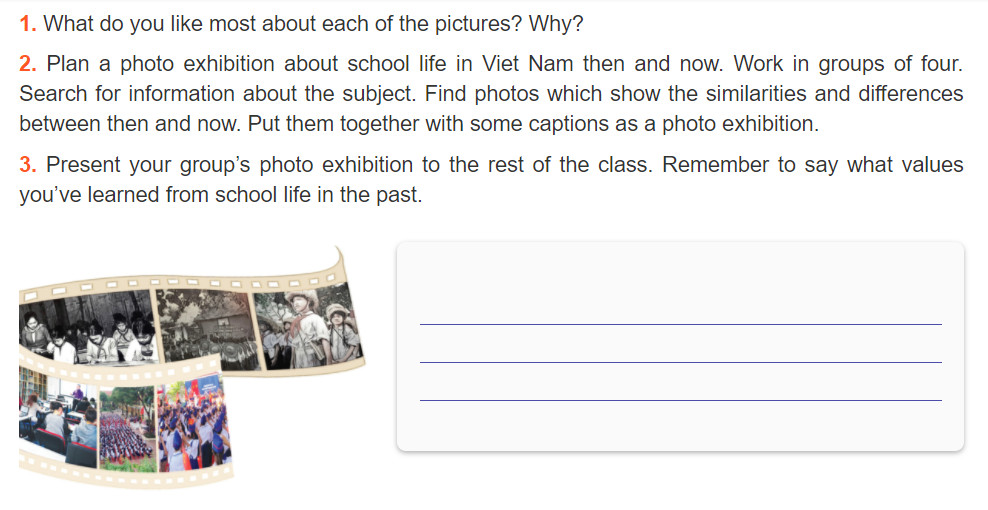Click the empty area above the answer lines
Image resolution: width=988 pixels, height=510 pixels.
pyautogui.click(x=681, y=281)
